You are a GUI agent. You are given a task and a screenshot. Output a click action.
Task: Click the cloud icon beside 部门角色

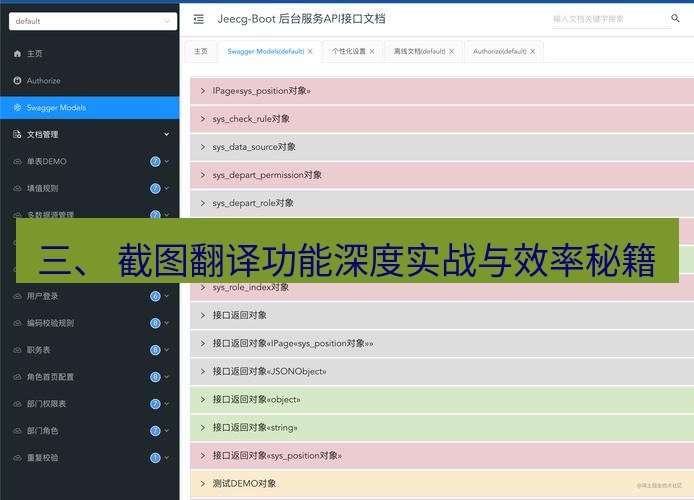pos(17,431)
